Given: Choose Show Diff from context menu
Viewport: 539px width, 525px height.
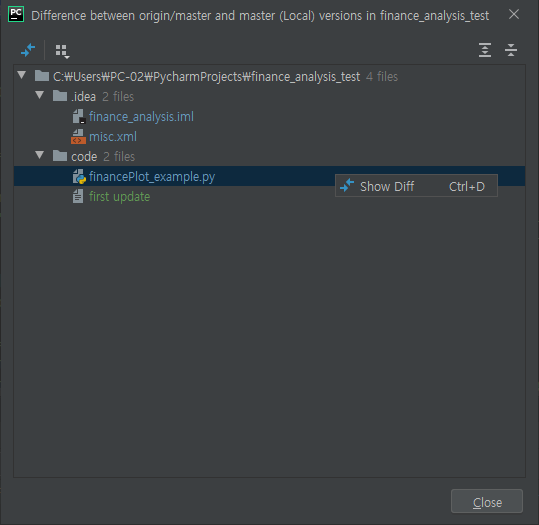Looking at the screenshot, I should pyautogui.click(x=416, y=186).
